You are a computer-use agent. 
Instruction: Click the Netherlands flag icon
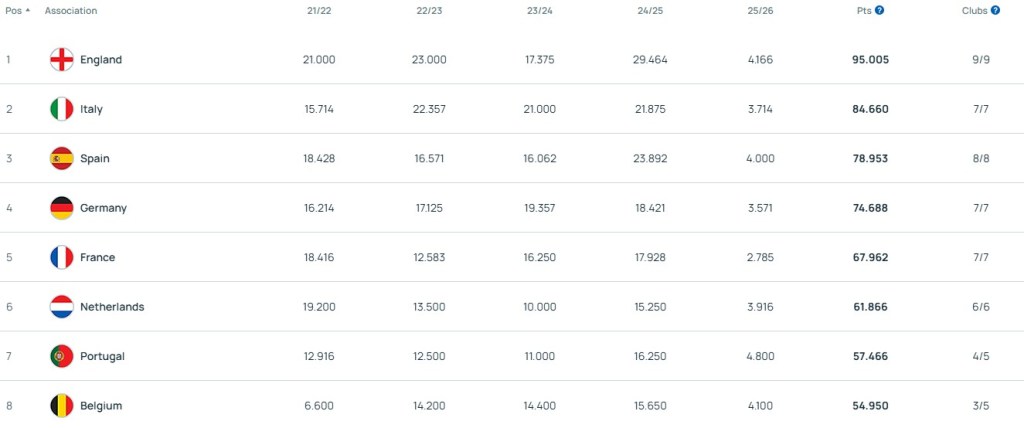tap(62, 307)
